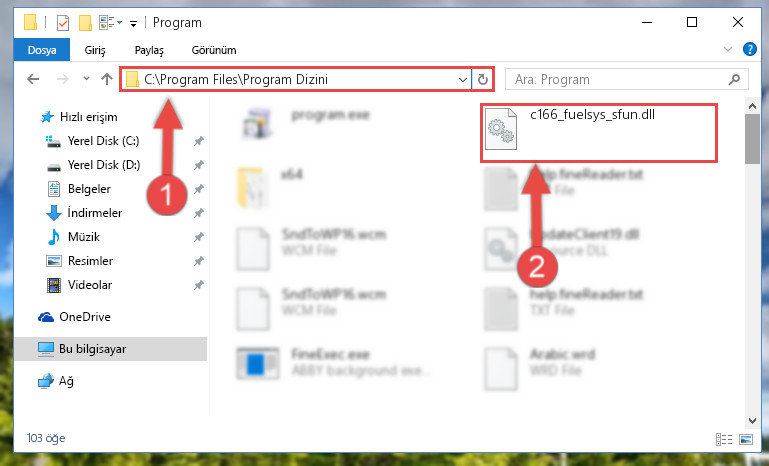The image size is (769, 466).
Task: Select the c166_fuelsys_sfun.dll file
Action: [599, 133]
